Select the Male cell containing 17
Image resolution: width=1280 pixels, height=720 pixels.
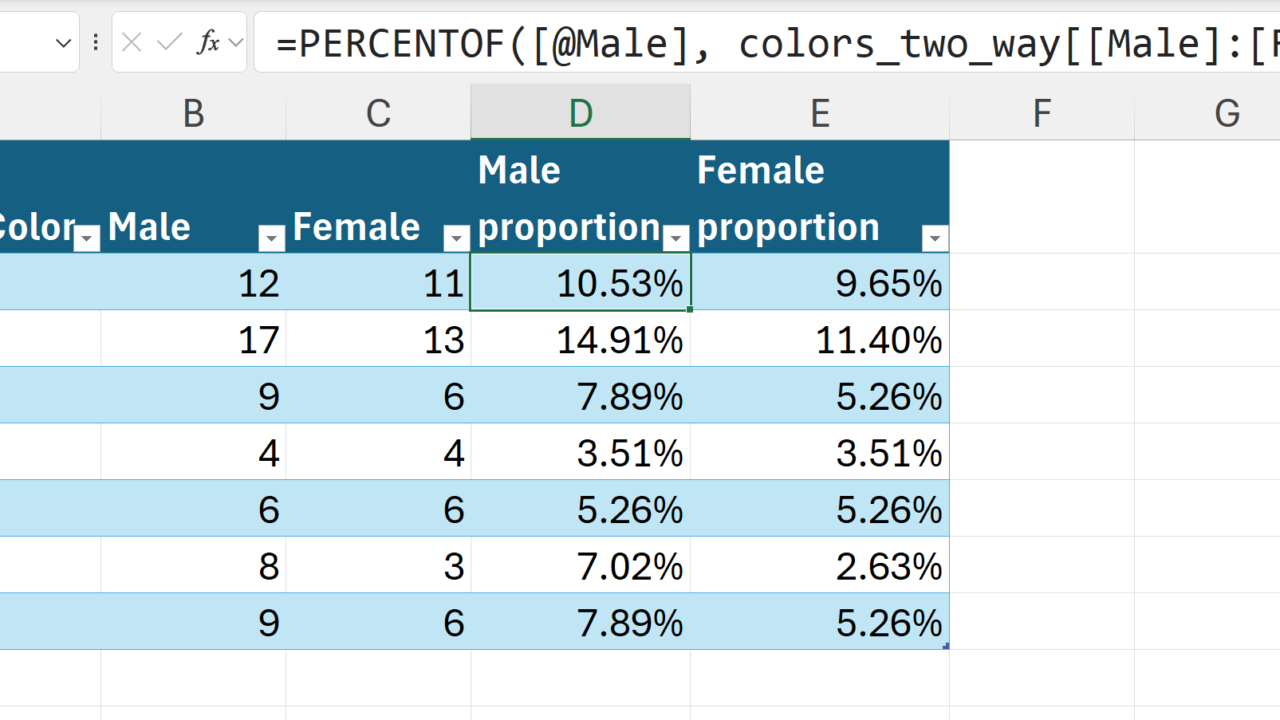pos(193,341)
